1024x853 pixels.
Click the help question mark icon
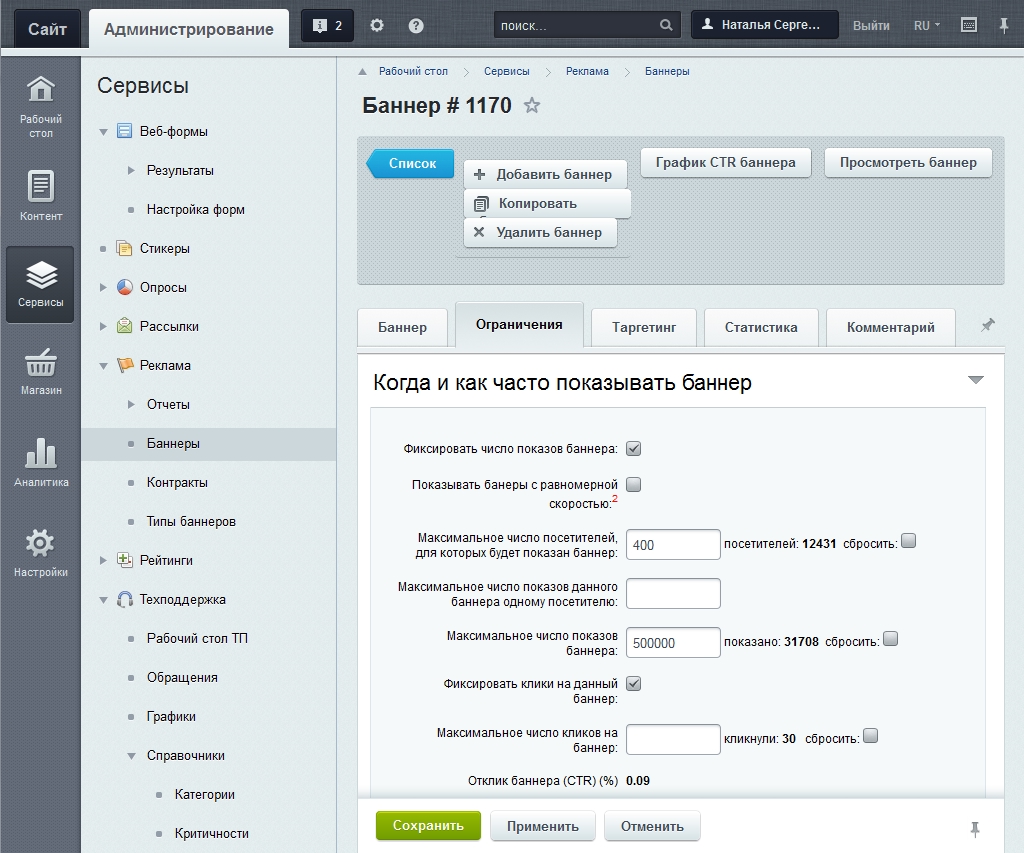point(416,26)
